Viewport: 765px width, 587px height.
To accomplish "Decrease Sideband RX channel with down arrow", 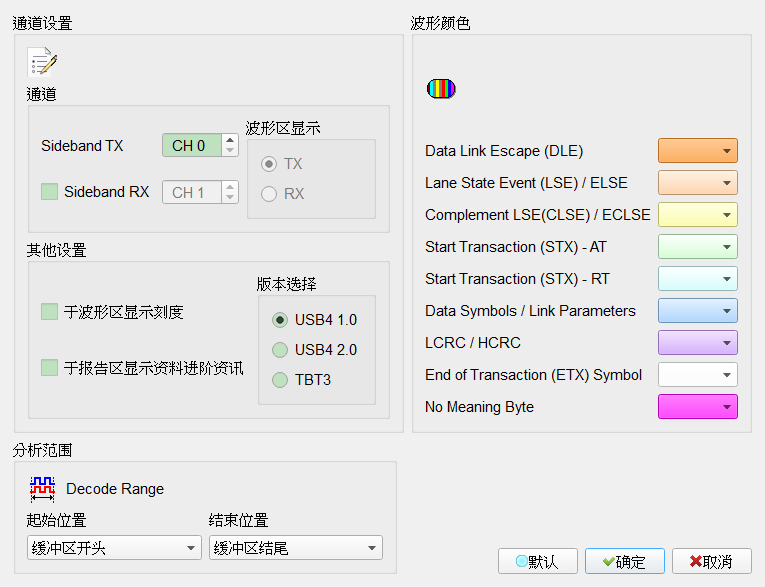I will click(230, 198).
